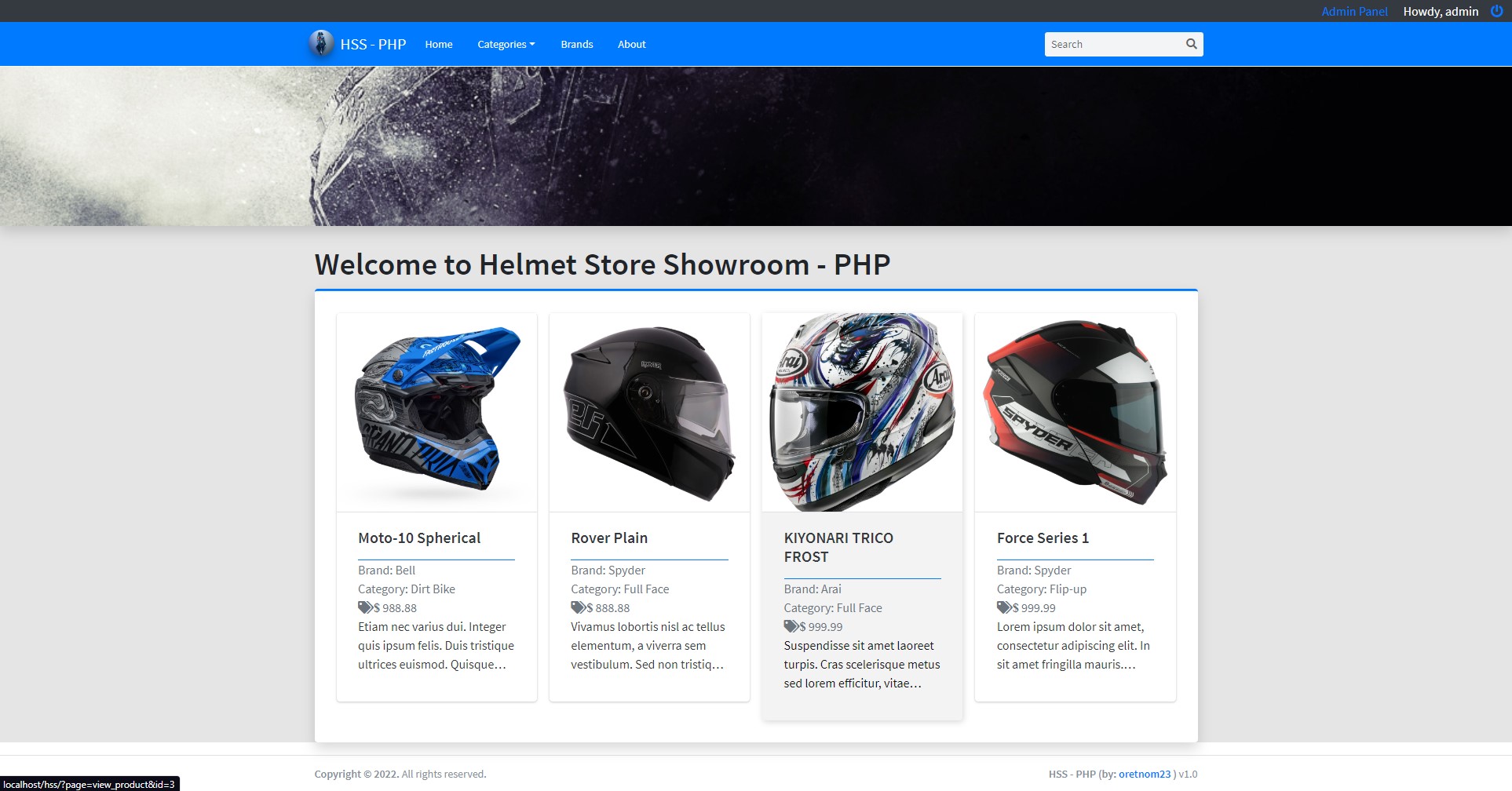Screen dimensions: 1512x791
Task: Open the Moto-10 Spherical helmet image
Action: tap(436, 413)
